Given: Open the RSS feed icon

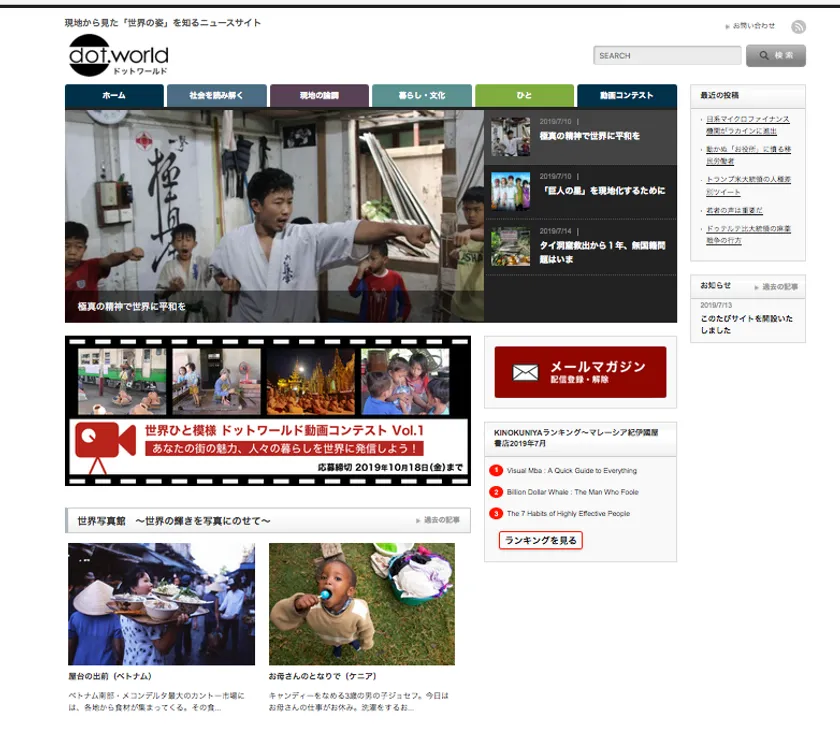Looking at the screenshot, I should [x=798, y=26].
